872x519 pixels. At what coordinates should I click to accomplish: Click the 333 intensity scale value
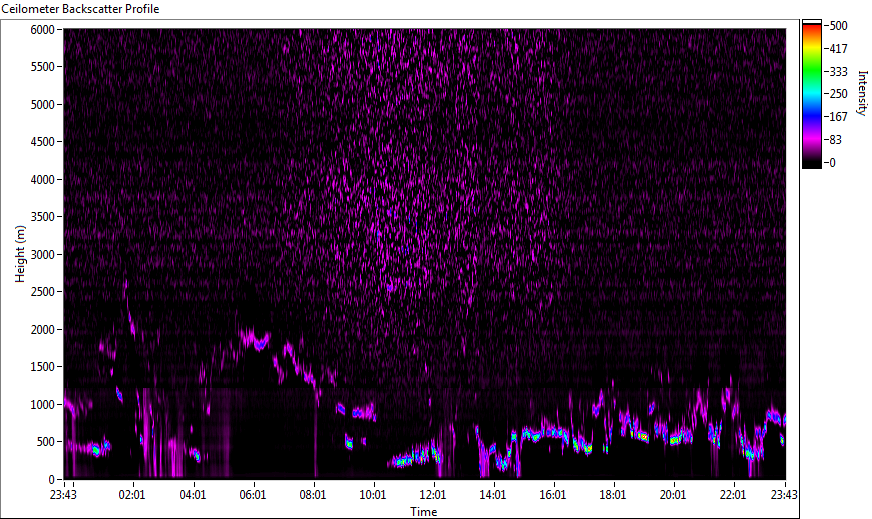pyautogui.click(x=838, y=72)
